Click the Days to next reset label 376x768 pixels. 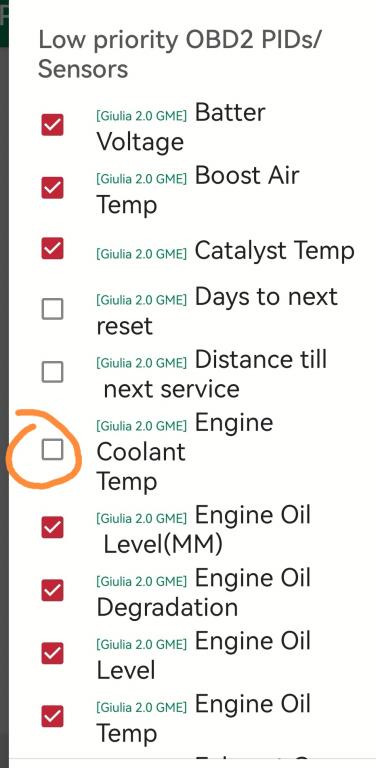[x=217, y=312]
